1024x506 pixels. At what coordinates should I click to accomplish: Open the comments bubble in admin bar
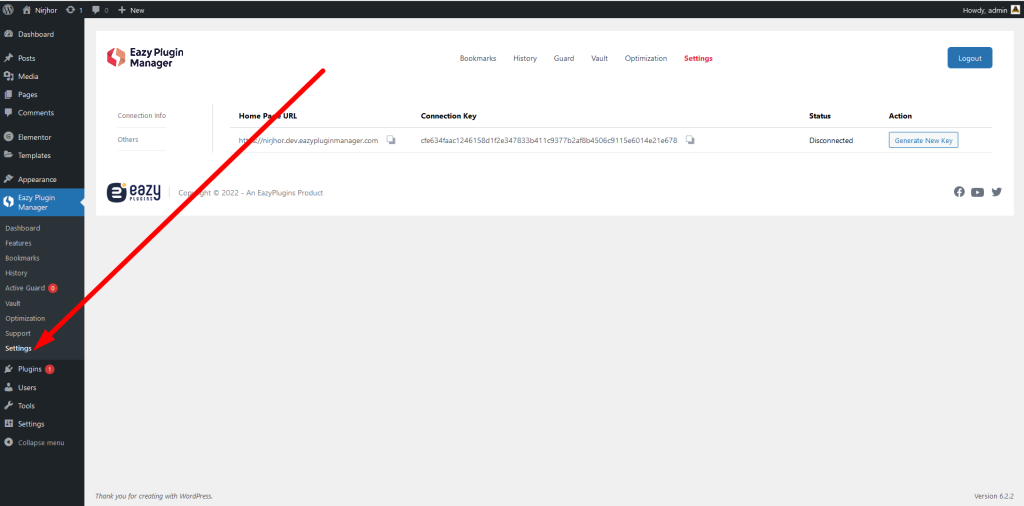(100, 10)
